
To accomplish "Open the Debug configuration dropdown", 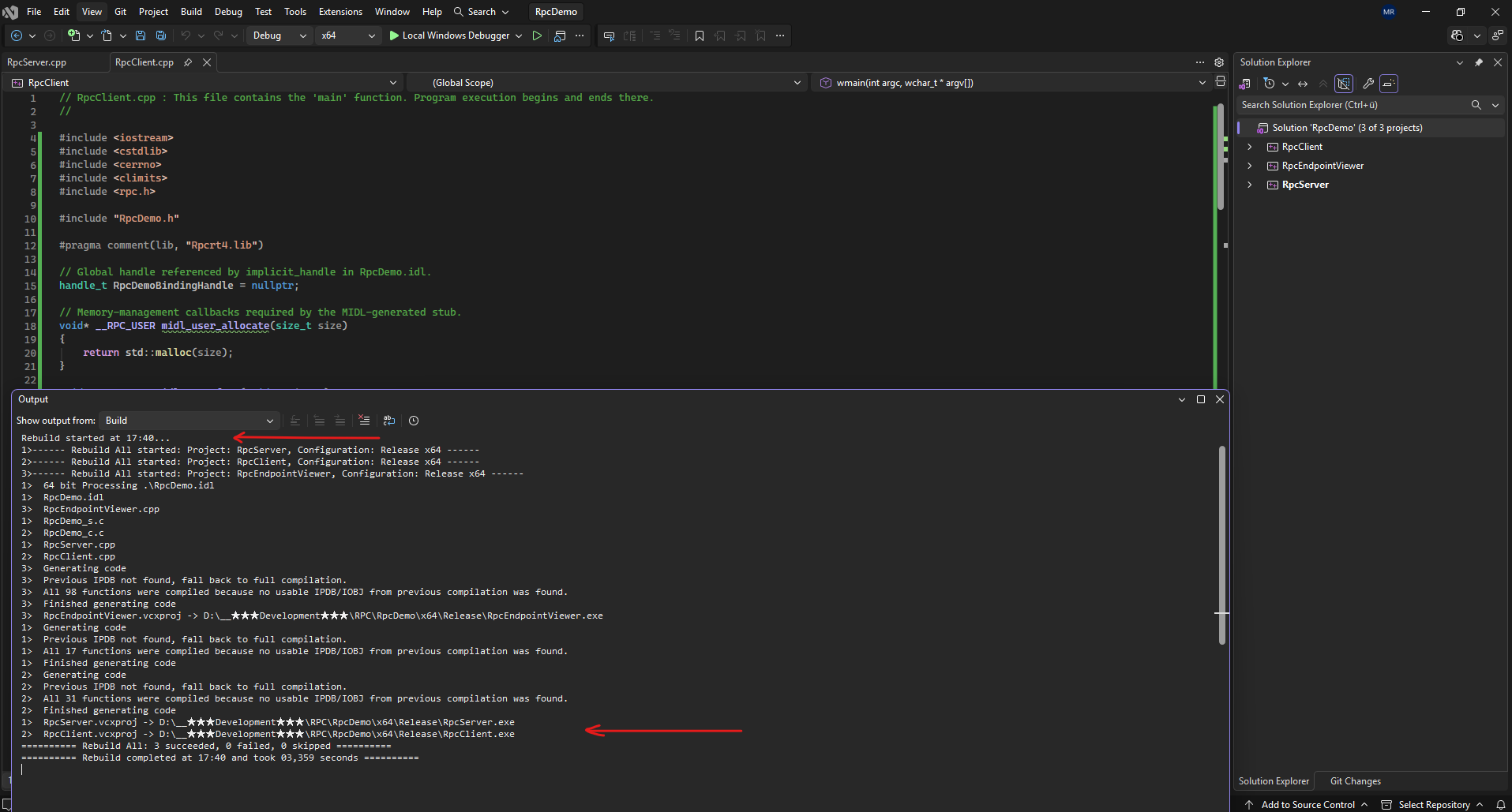I will coord(280,36).
